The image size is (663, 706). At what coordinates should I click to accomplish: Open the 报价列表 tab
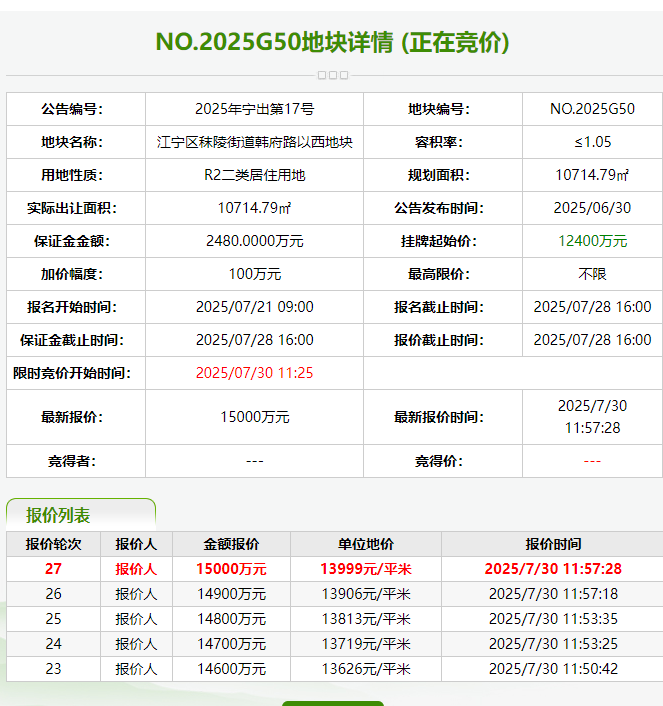tap(58, 516)
